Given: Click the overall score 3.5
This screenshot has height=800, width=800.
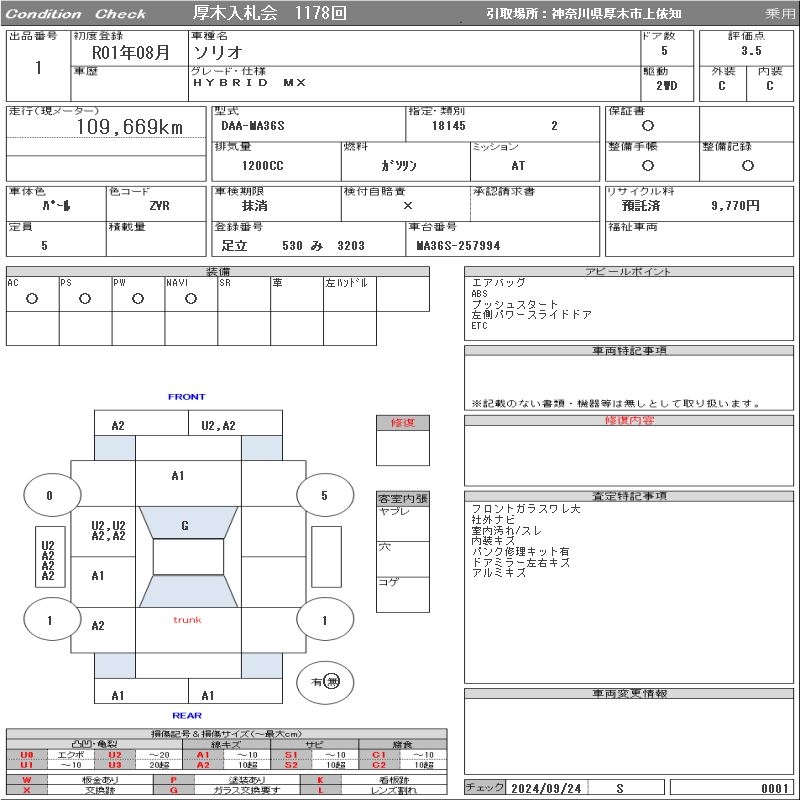Looking at the screenshot, I should 752,51.
